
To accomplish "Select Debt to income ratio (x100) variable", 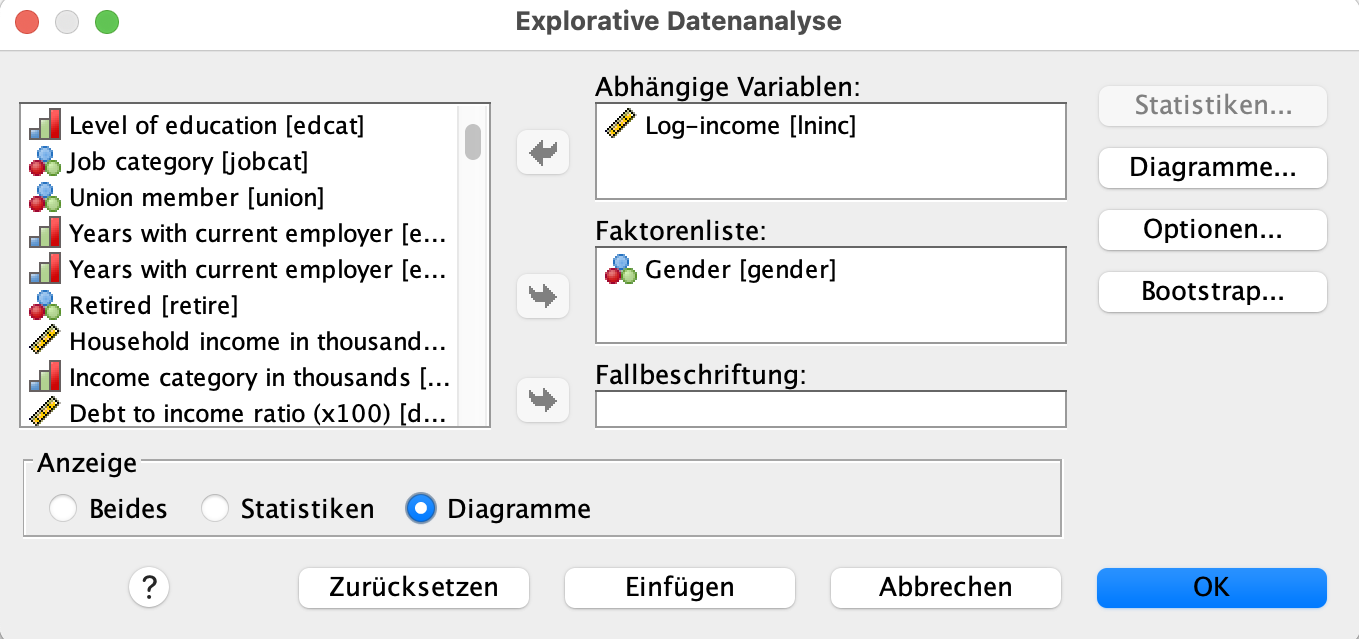I will point(240,413).
